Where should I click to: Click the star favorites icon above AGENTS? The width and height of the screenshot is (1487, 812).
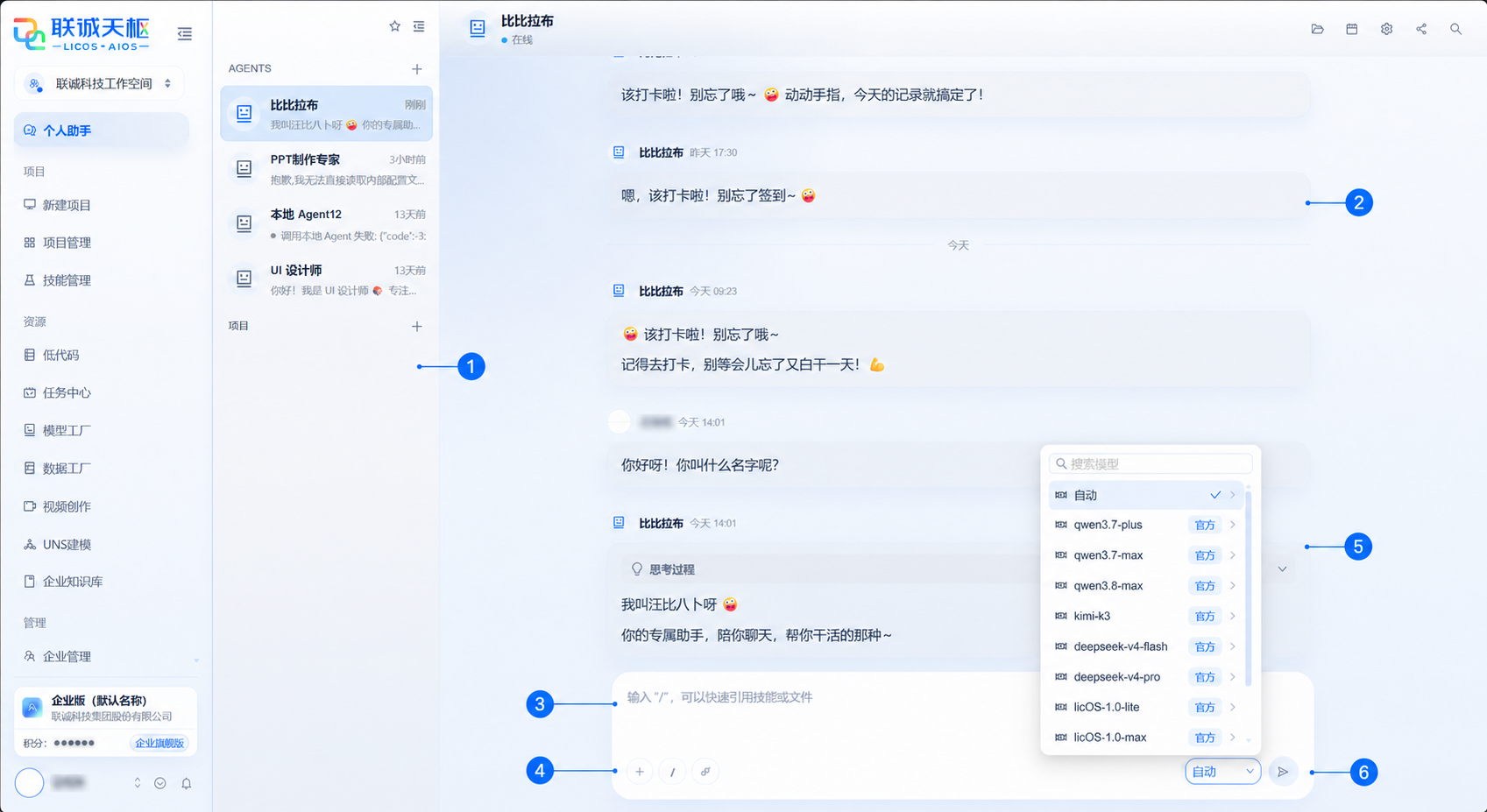click(394, 26)
